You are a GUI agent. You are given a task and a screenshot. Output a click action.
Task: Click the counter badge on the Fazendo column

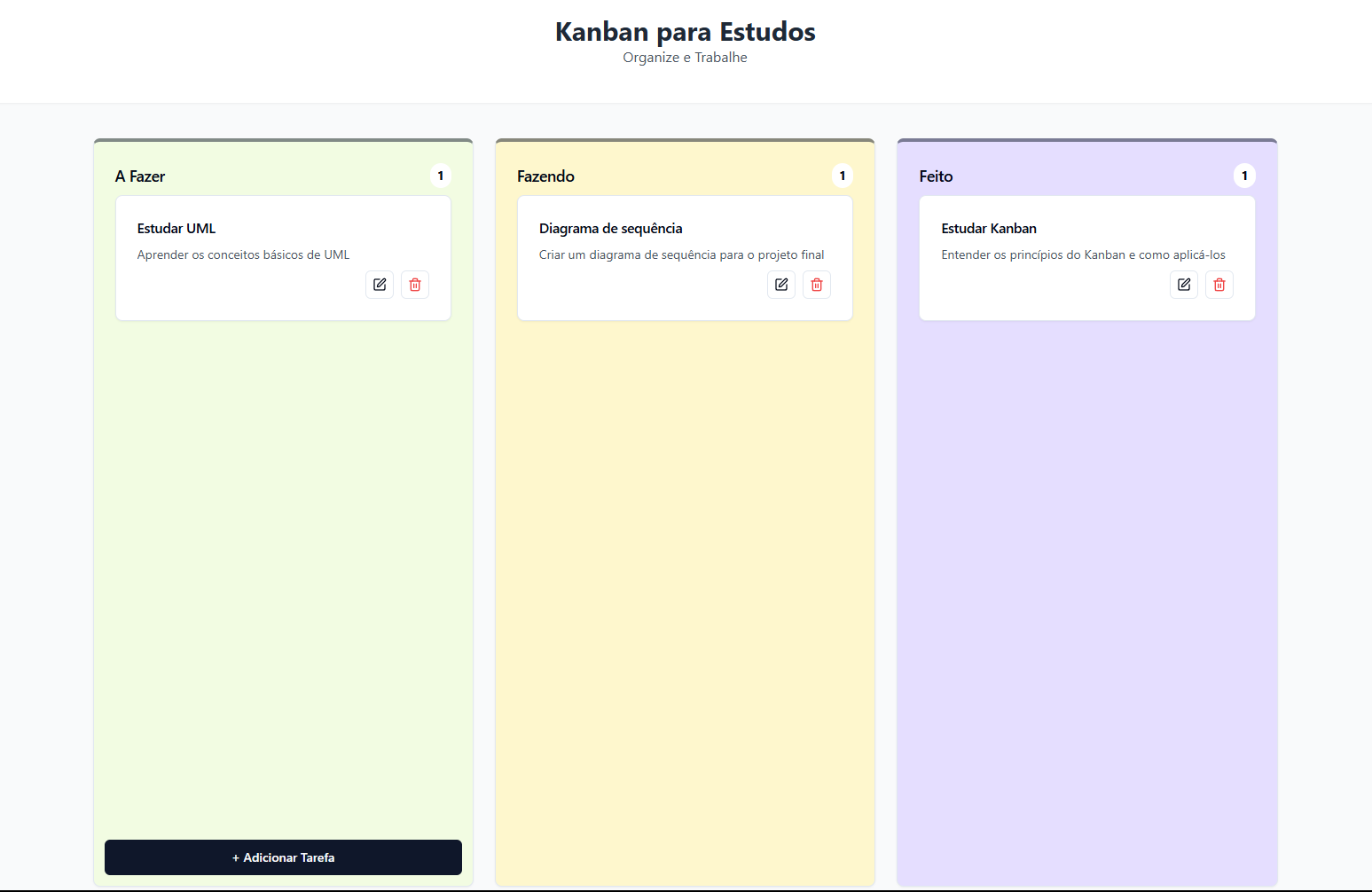point(843,176)
